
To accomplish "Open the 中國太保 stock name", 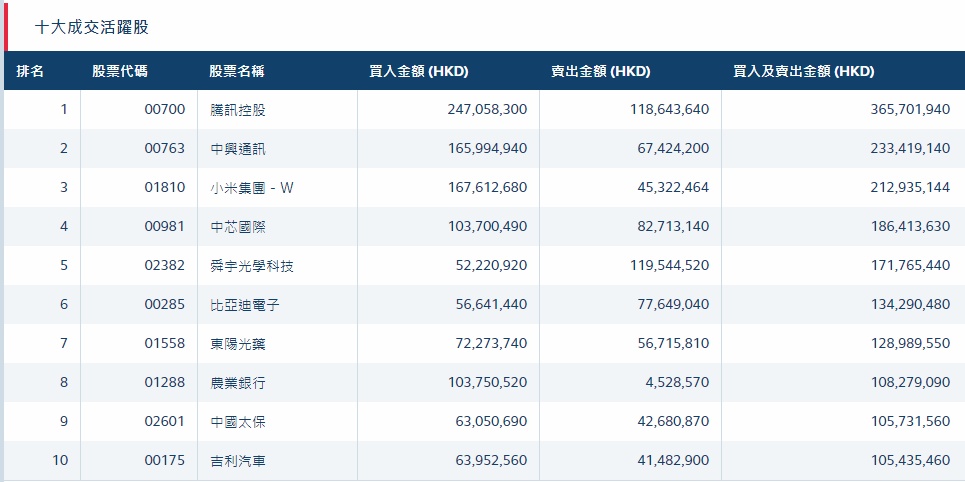I will tap(238, 422).
